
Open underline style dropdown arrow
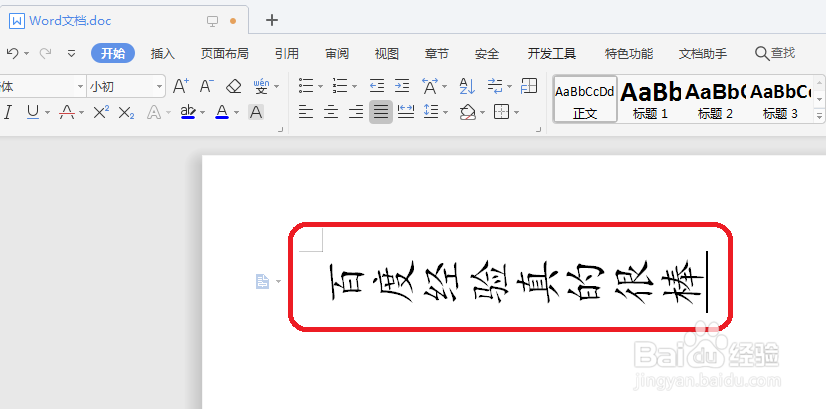pyautogui.click(x=47, y=112)
